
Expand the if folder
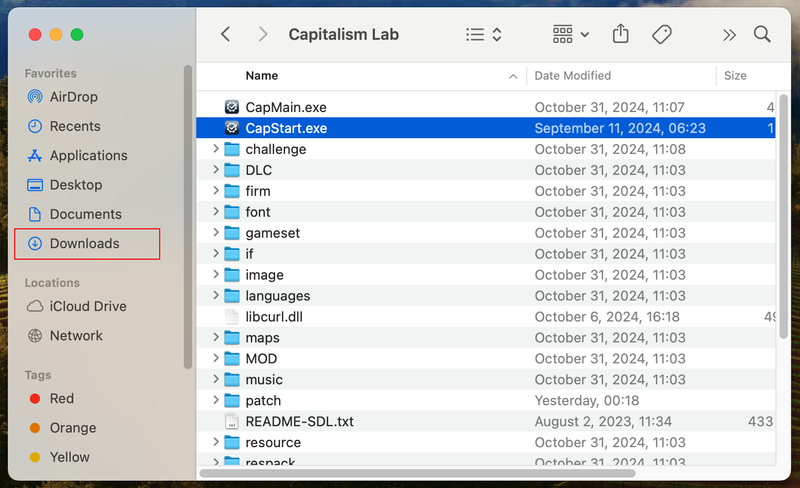pos(215,253)
